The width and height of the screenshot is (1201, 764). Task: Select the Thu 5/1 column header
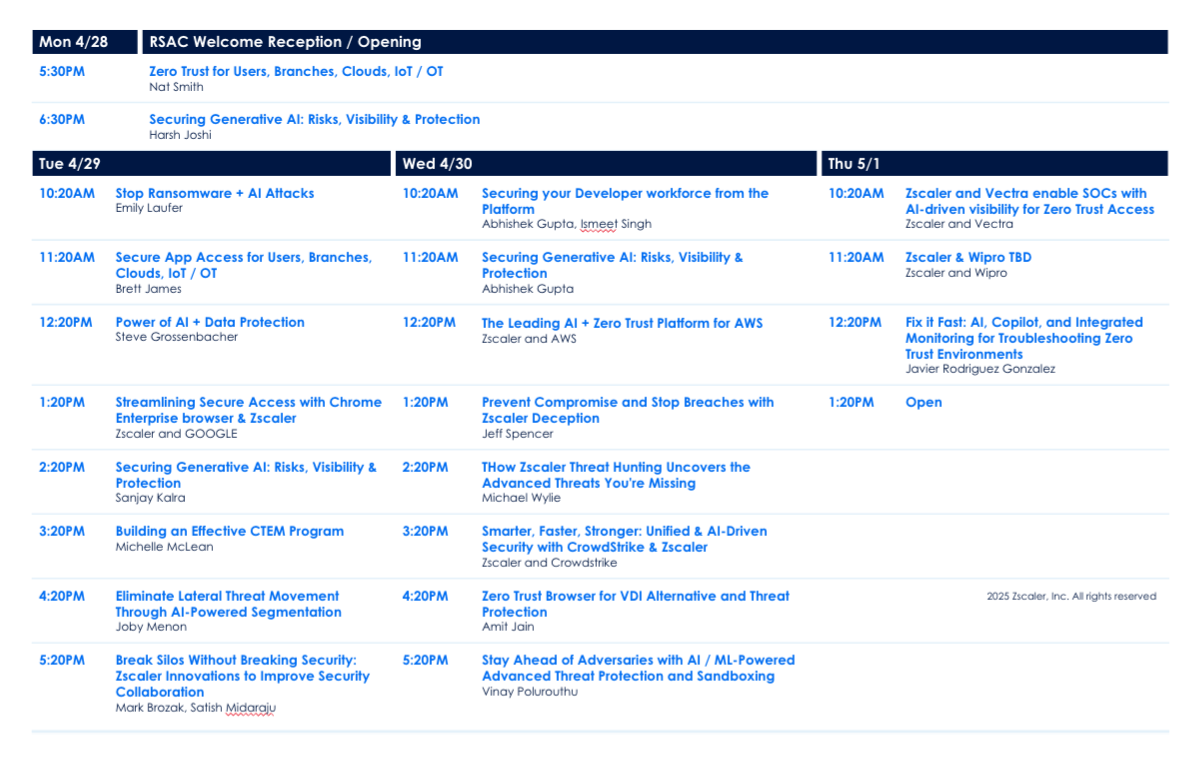click(x=995, y=163)
